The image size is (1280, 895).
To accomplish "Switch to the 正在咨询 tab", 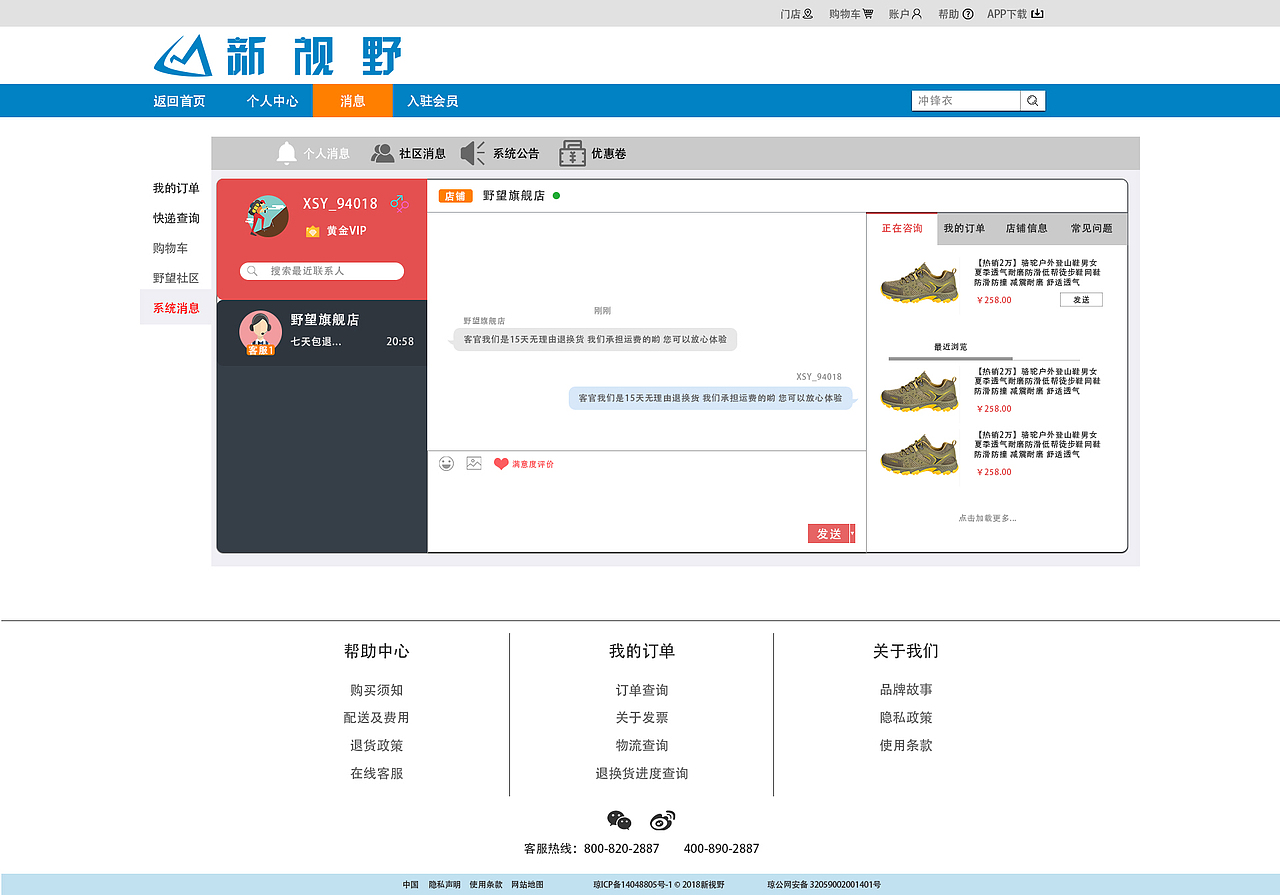I will pyautogui.click(x=902, y=229).
